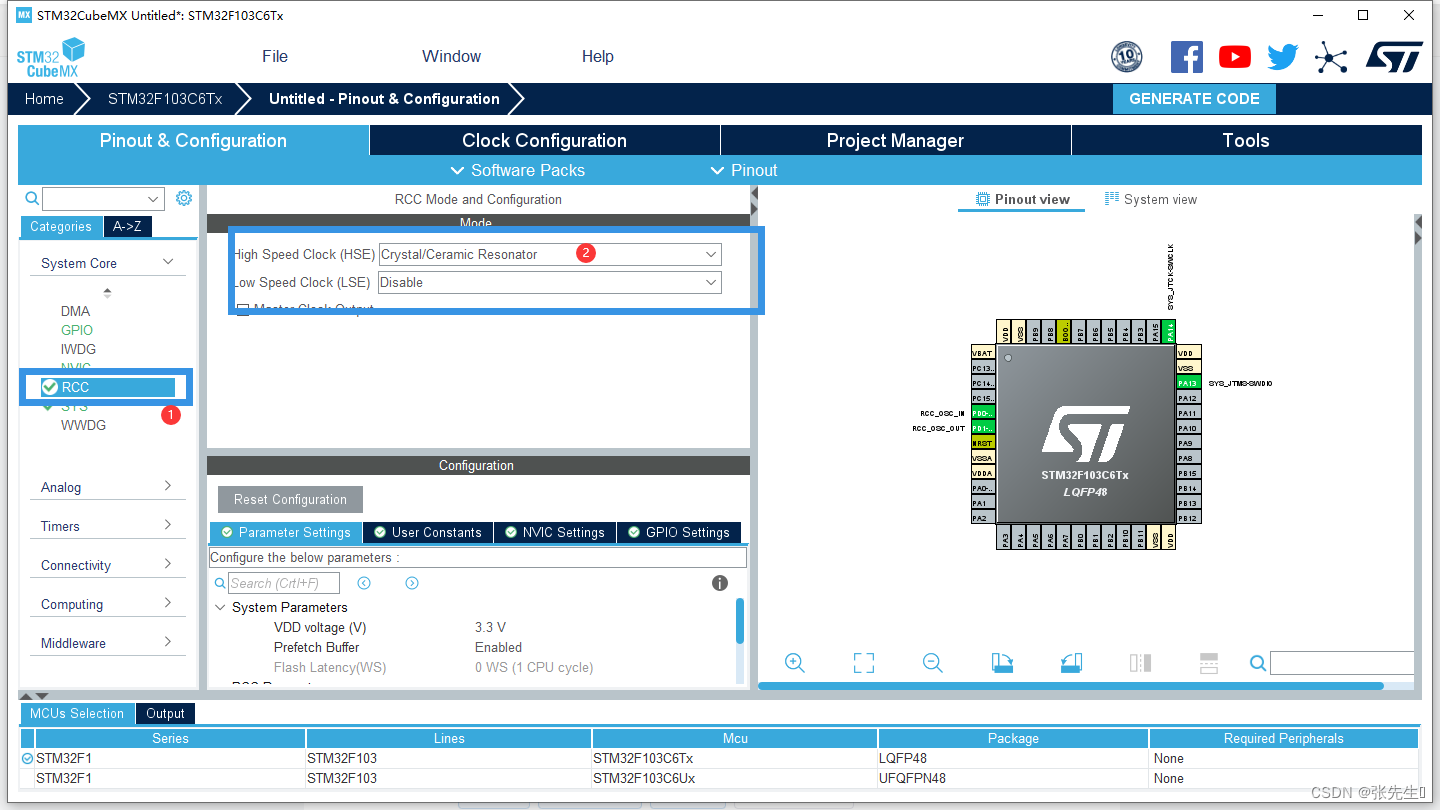The image size is (1440, 810).
Task: Zoom in on the pinout view
Action: click(x=795, y=663)
